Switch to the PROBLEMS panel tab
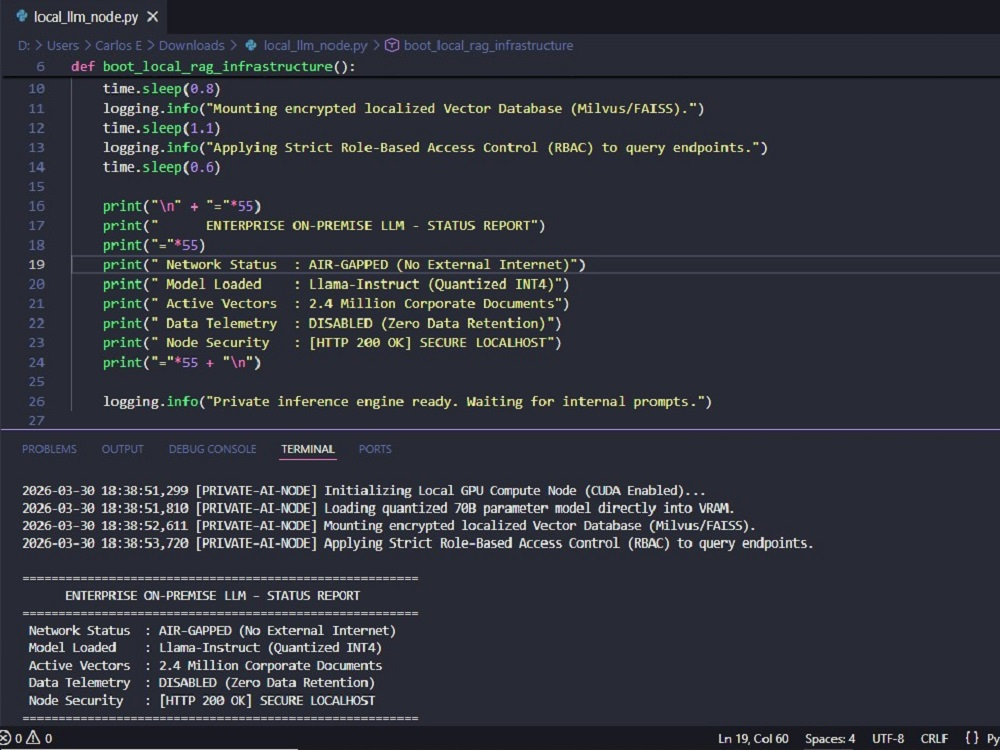Image resolution: width=1000 pixels, height=750 pixels. click(x=49, y=449)
